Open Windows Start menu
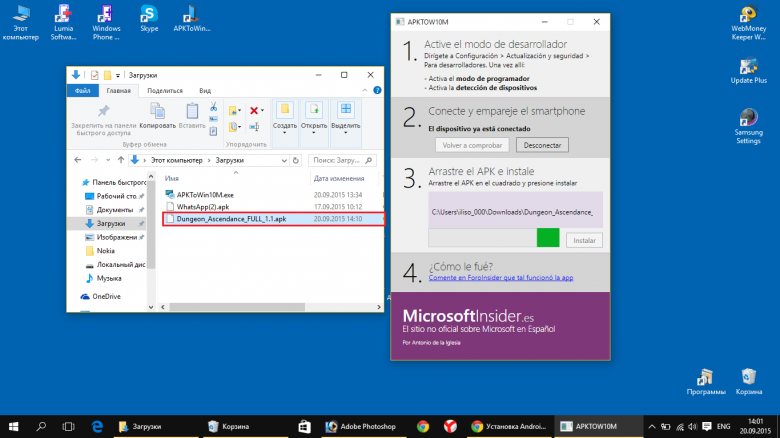780x438 pixels. [x=13, y=427]
